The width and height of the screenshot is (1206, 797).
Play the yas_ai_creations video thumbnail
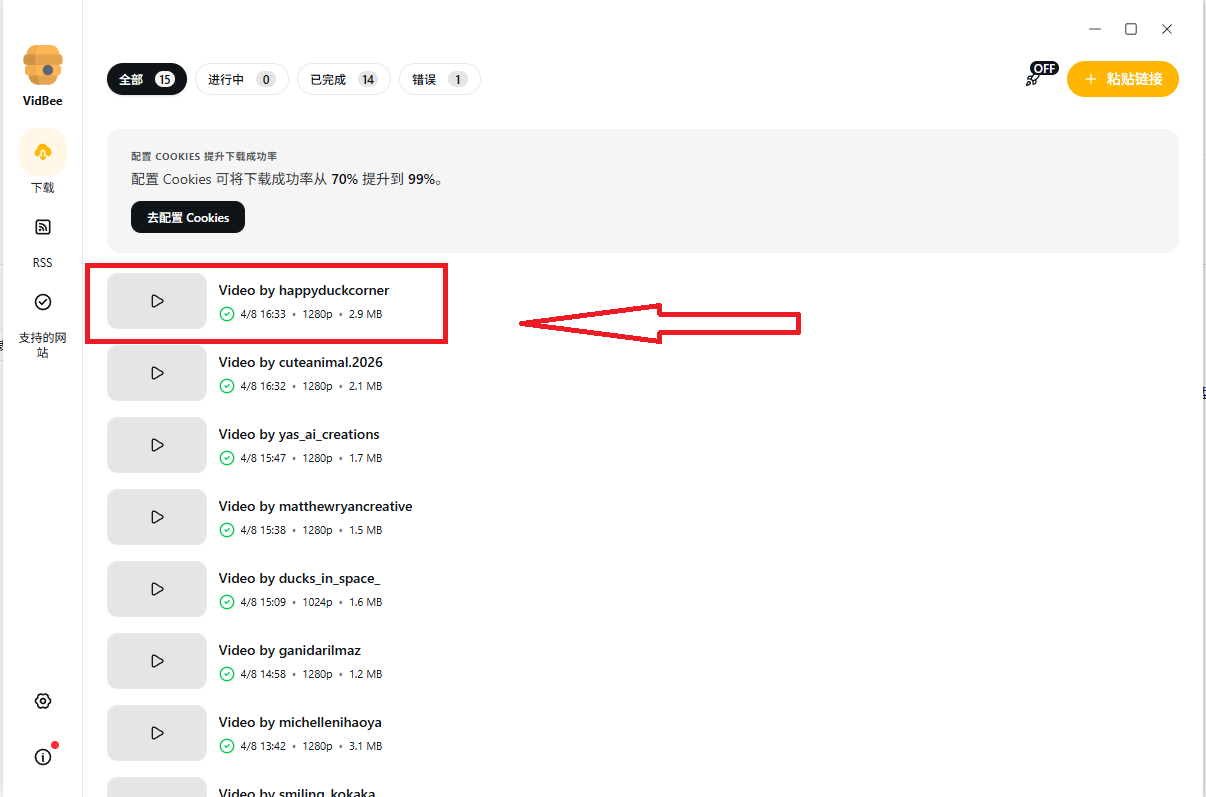[157, 445]
